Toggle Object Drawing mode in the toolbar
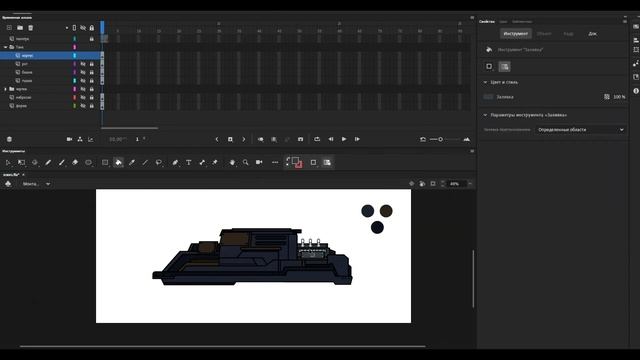 pyautogui.click(x=313, y=162)
